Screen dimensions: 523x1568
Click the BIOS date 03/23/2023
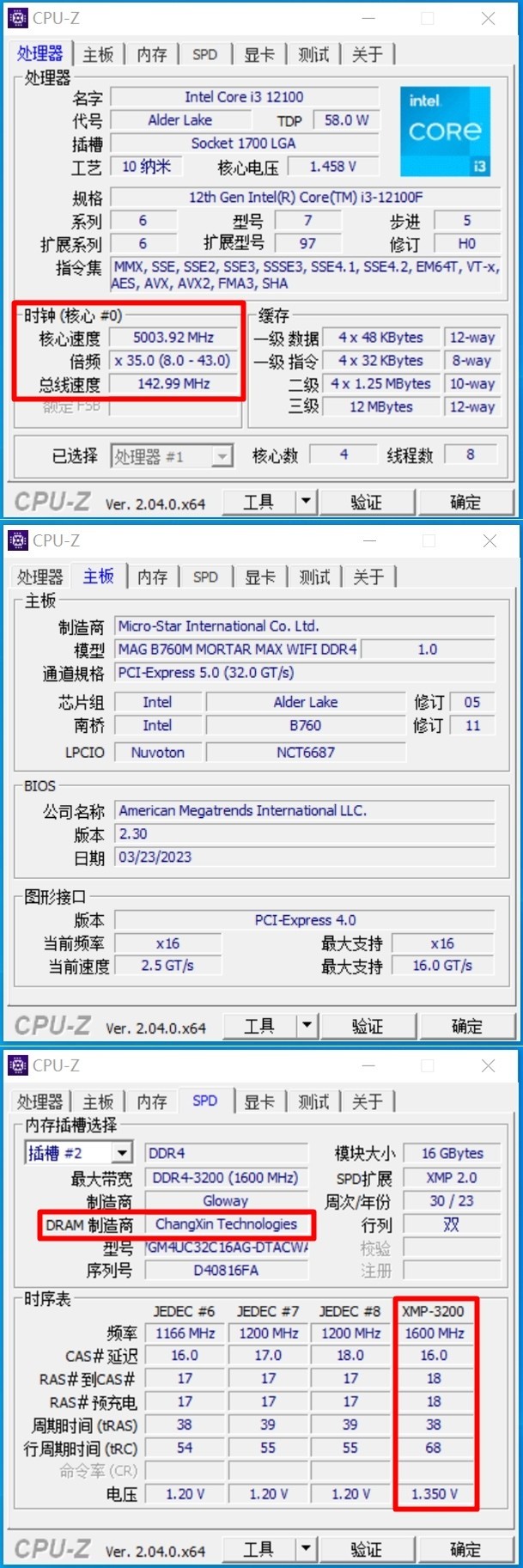tap(305, 857)
